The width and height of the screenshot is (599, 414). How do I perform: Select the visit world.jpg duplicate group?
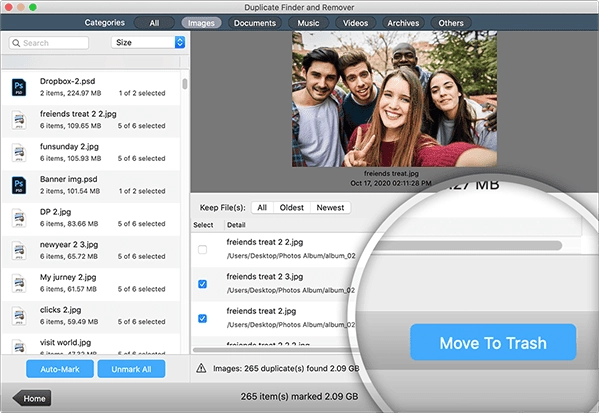(x=91, y=344)
